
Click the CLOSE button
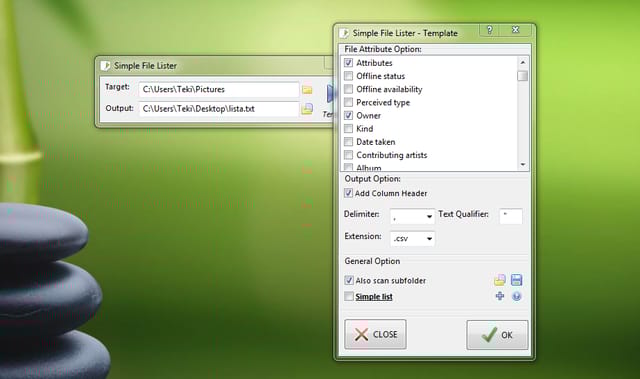click(375, 334)
